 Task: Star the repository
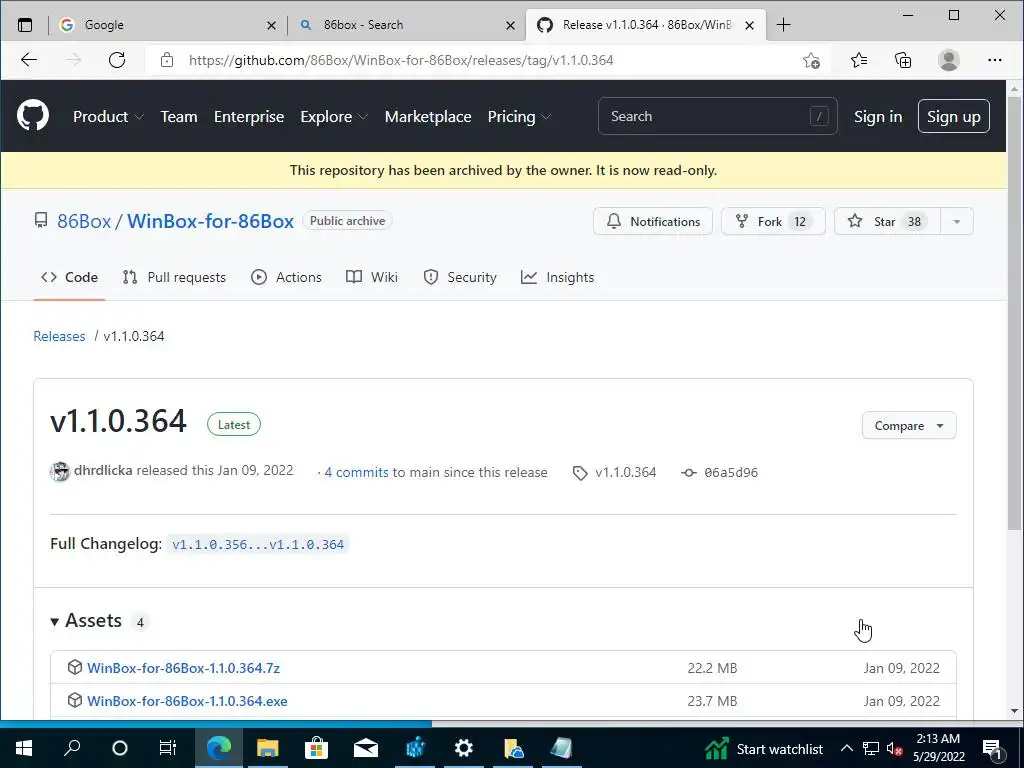[x=887, y=221]
